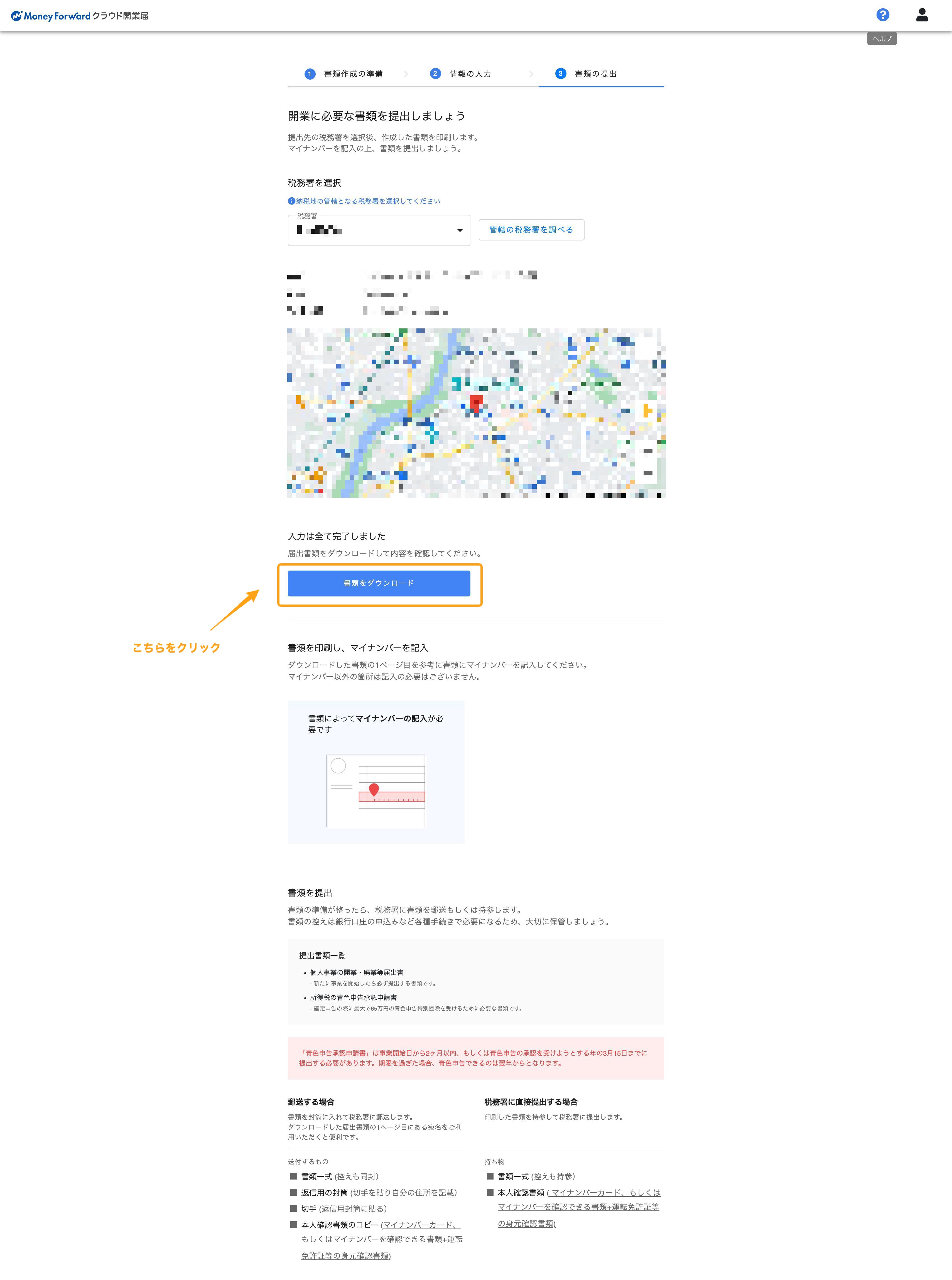Check the 書類一式 (控えも同封) checkbox
952x1280 pixels.
(294, 1176)
